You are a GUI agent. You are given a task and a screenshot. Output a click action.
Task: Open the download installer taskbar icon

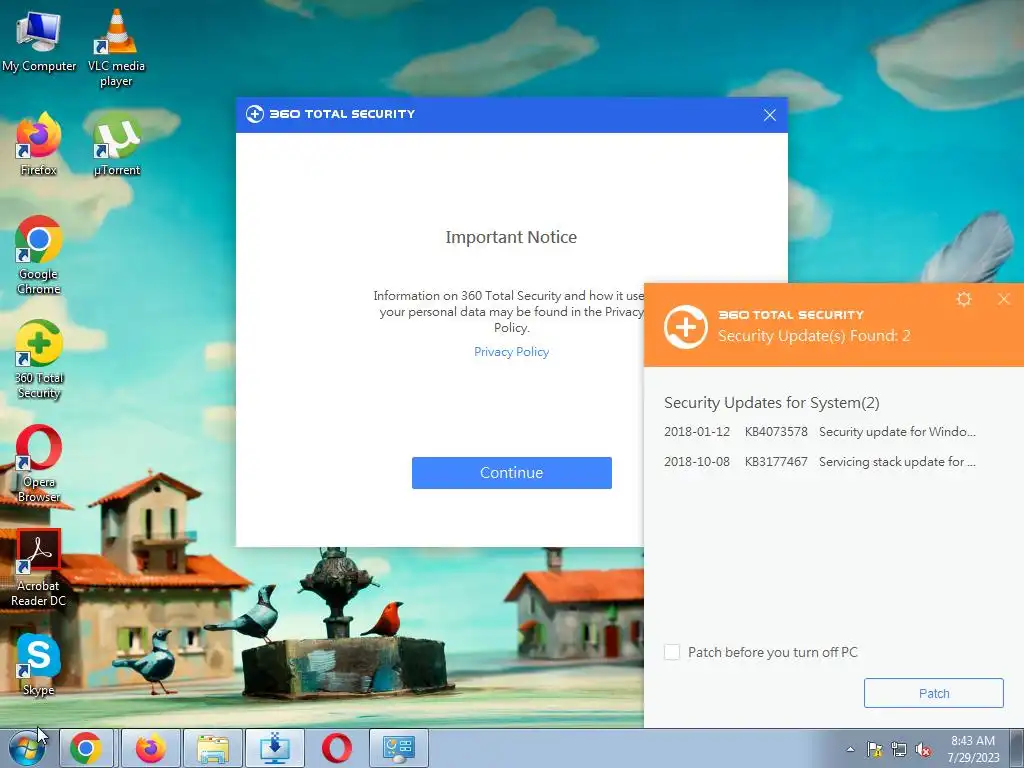point(275,748)
